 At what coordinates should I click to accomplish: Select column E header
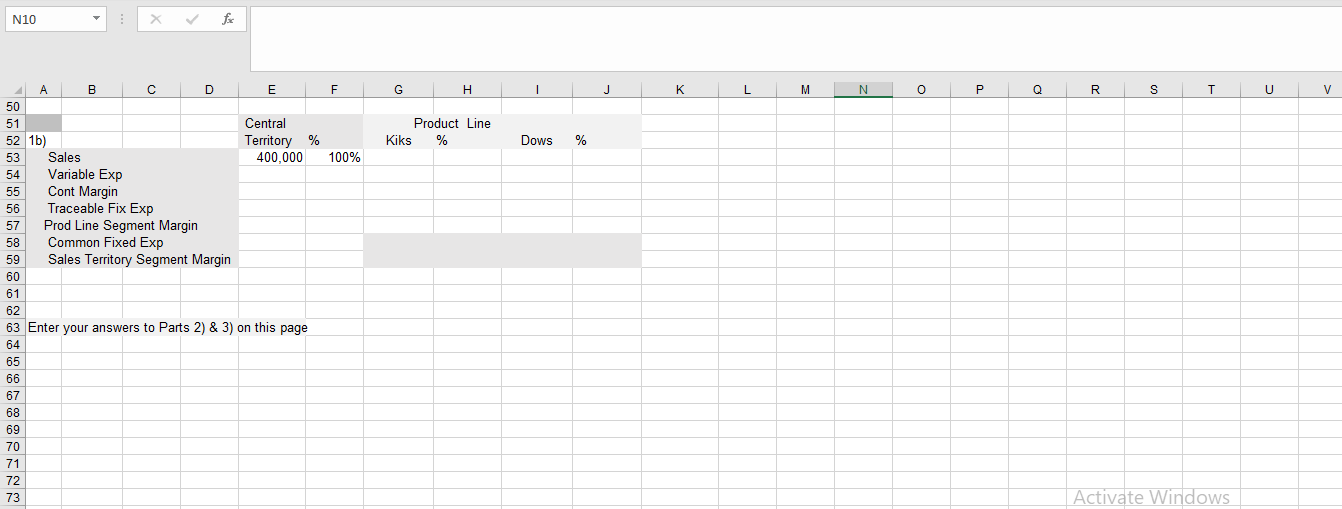[x=272, y=90]
